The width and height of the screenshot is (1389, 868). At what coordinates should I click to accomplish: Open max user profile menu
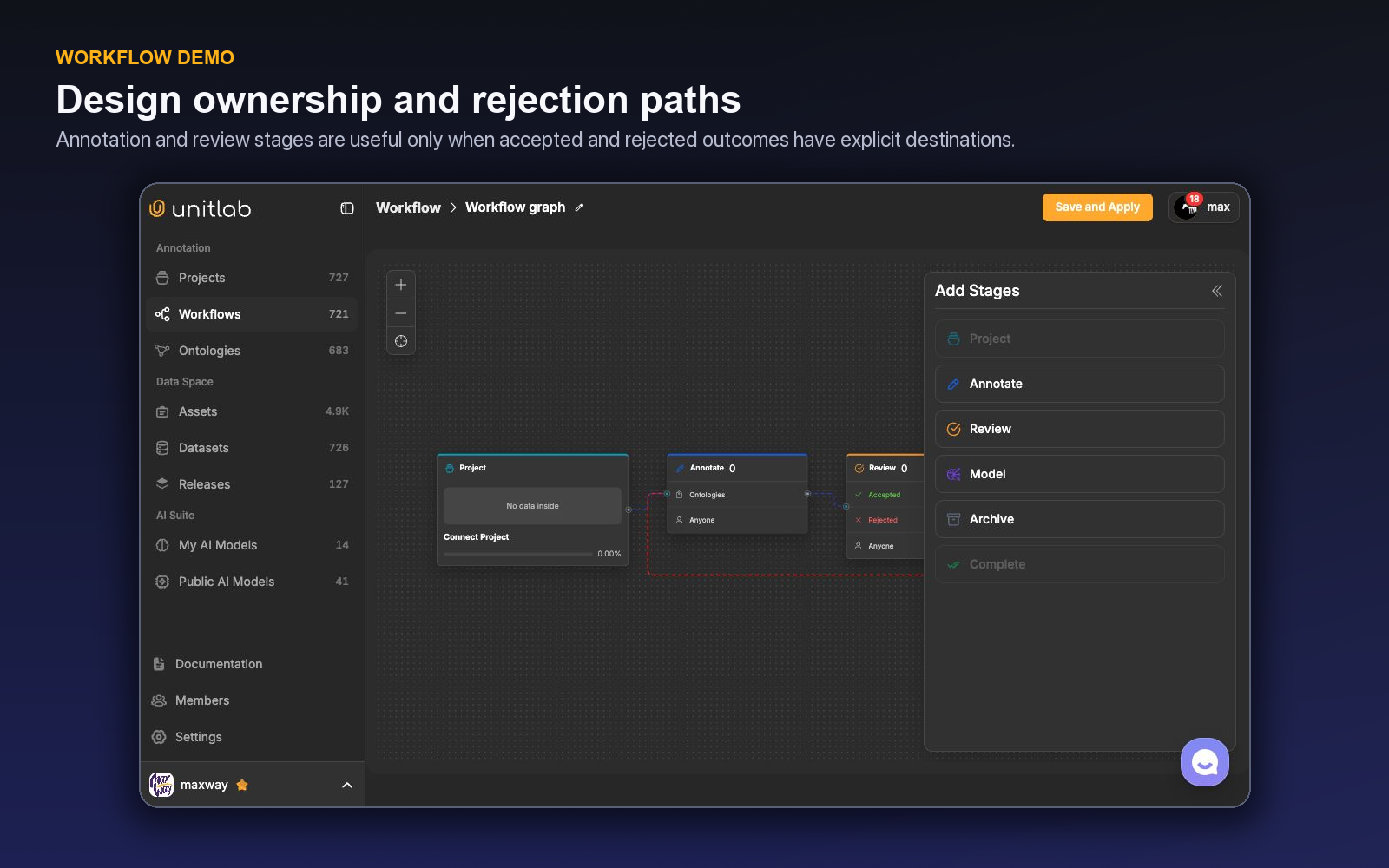1203,207
